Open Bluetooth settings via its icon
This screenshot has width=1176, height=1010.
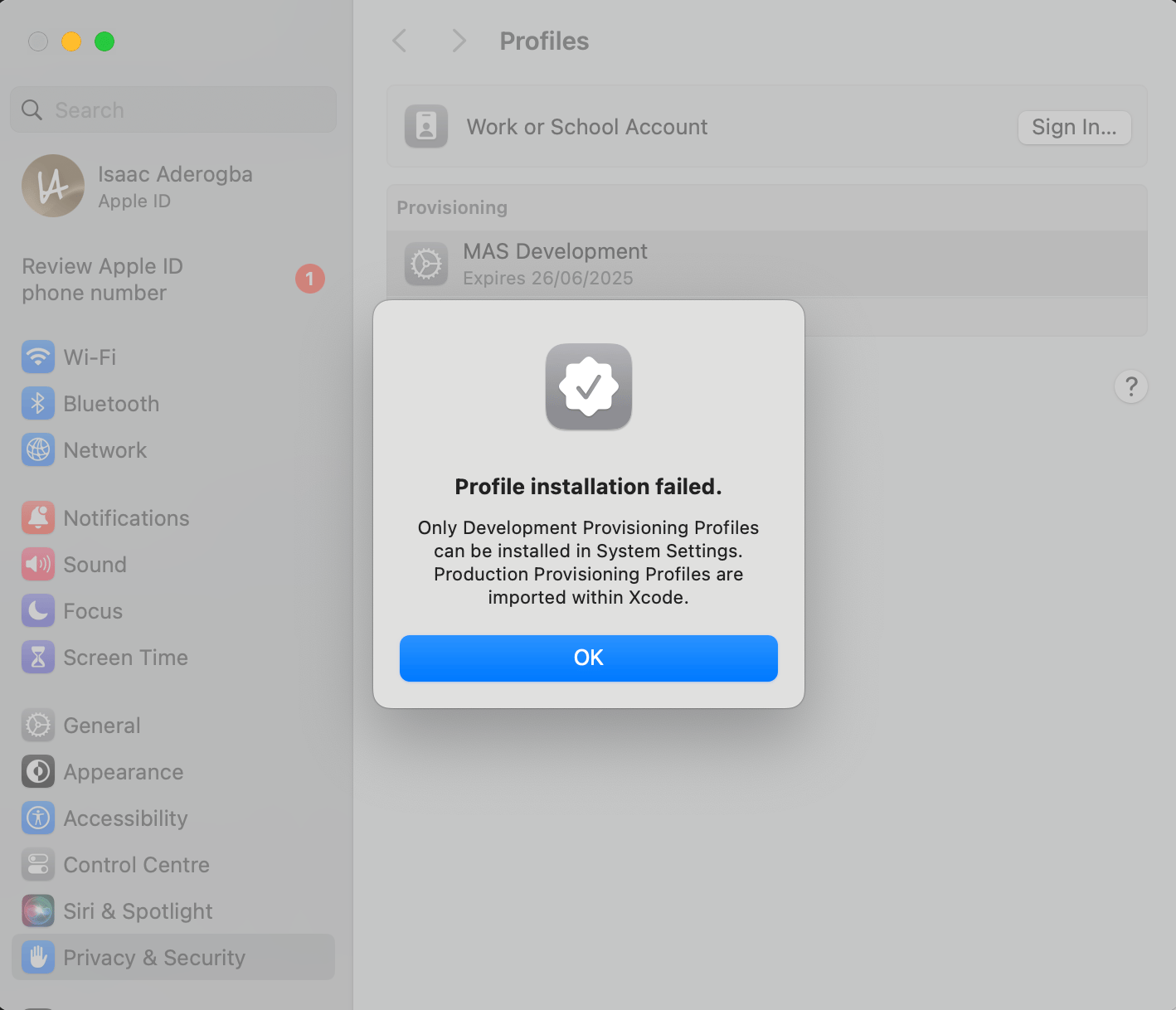pos(37,404)
